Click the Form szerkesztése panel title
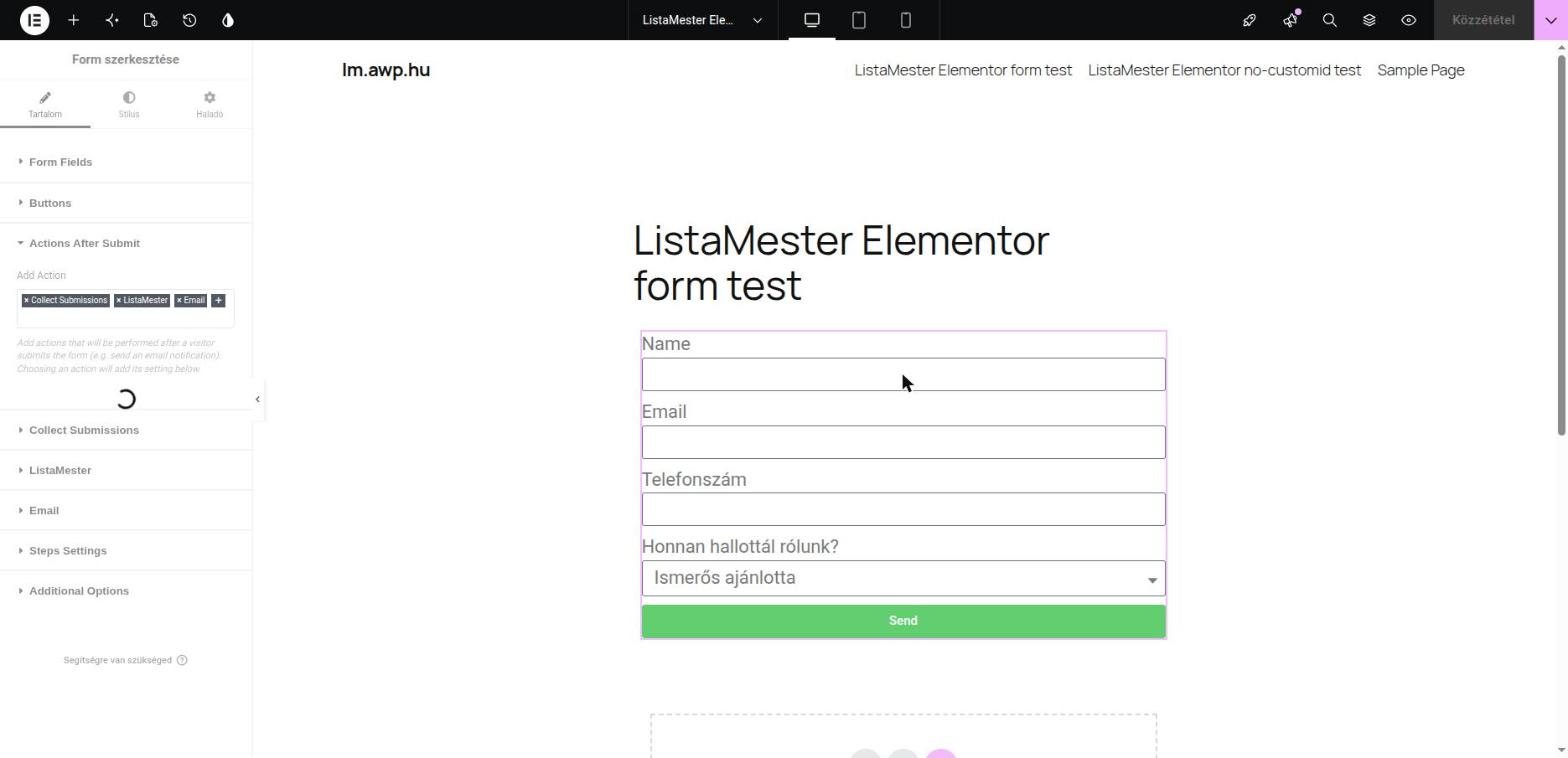1568x758 pixels. 125,59
